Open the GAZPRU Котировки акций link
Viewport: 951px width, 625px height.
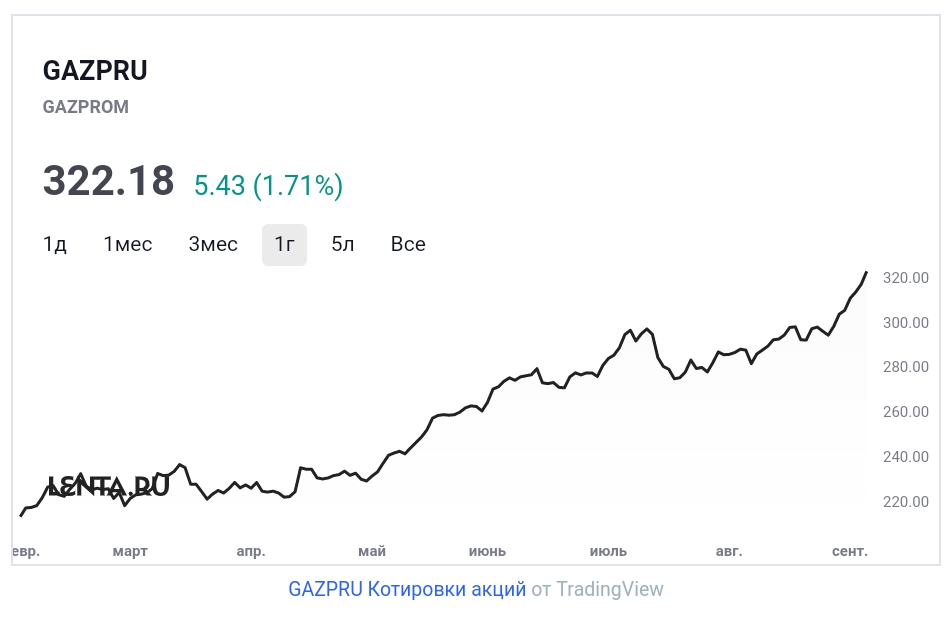coord(407,589)
